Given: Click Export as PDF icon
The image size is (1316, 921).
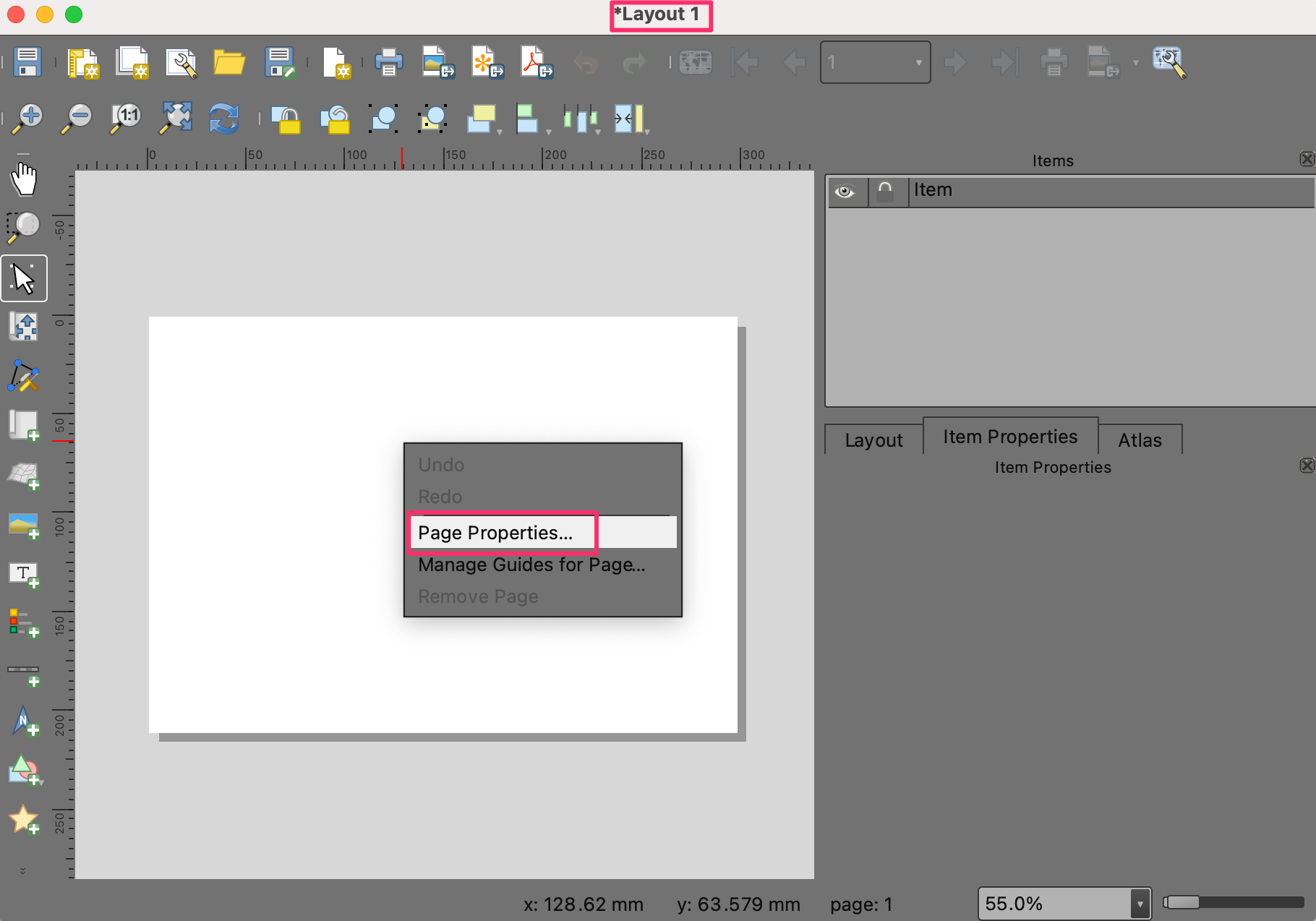Looking at the screenshot, I should point(536,62).
